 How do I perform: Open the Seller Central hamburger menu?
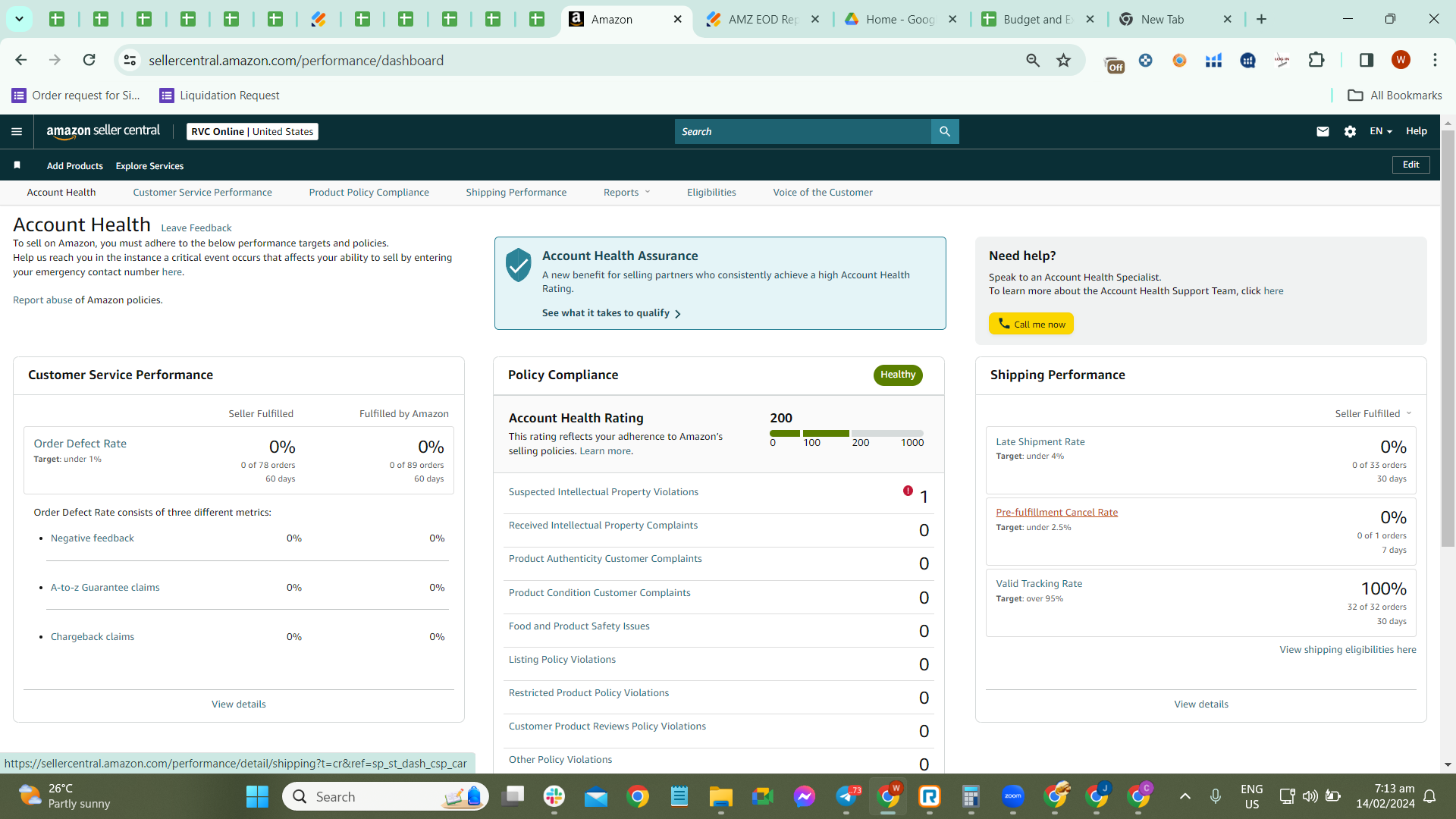[17, 131]
